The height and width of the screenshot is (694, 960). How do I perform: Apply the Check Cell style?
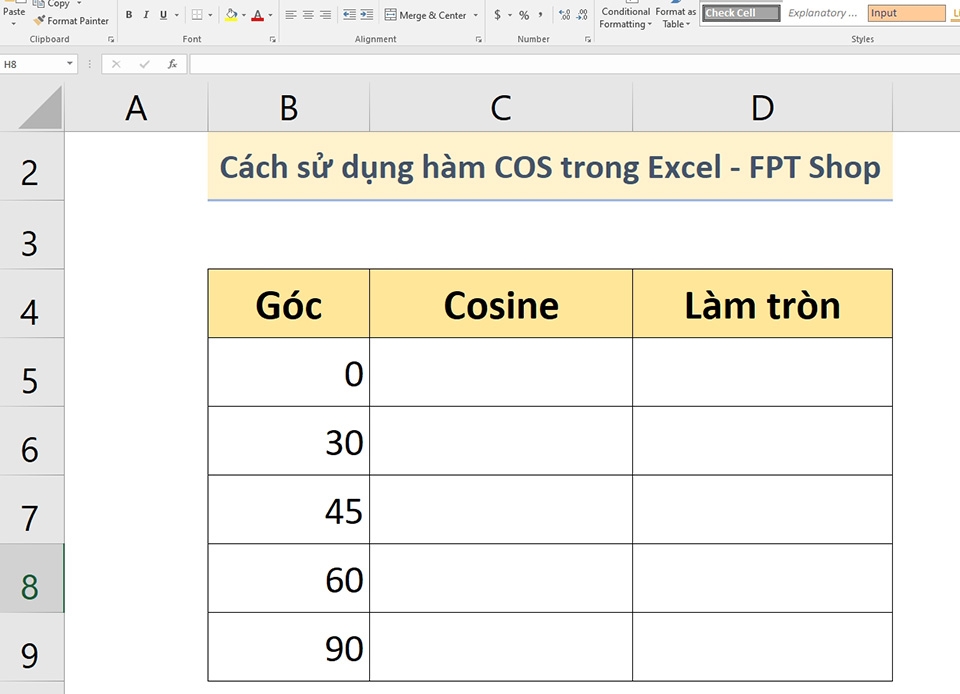tap(740, 12)
